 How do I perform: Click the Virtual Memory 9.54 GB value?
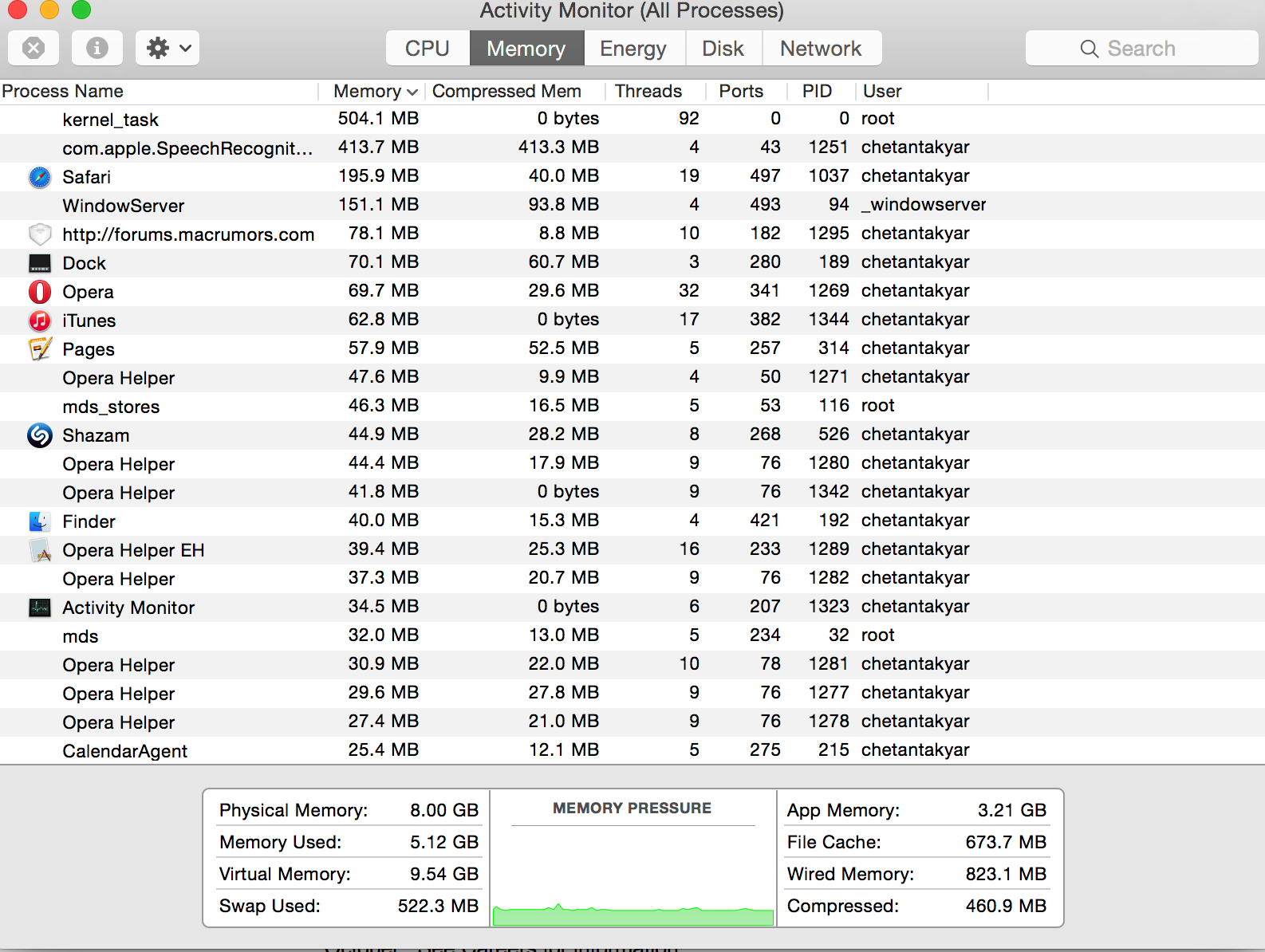pos(444,874)
